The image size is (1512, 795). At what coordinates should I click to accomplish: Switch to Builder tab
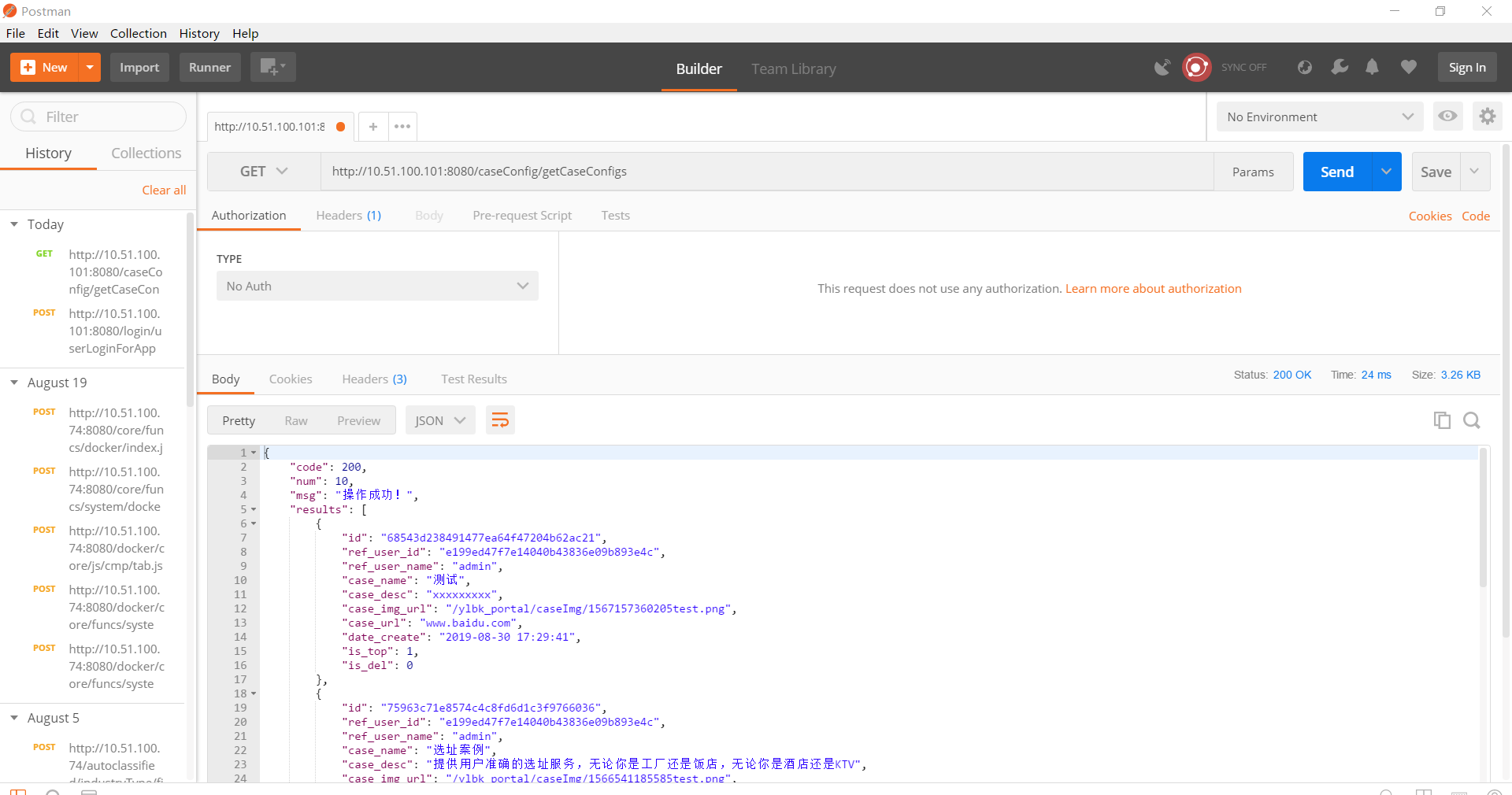click(x=699, y=69)
